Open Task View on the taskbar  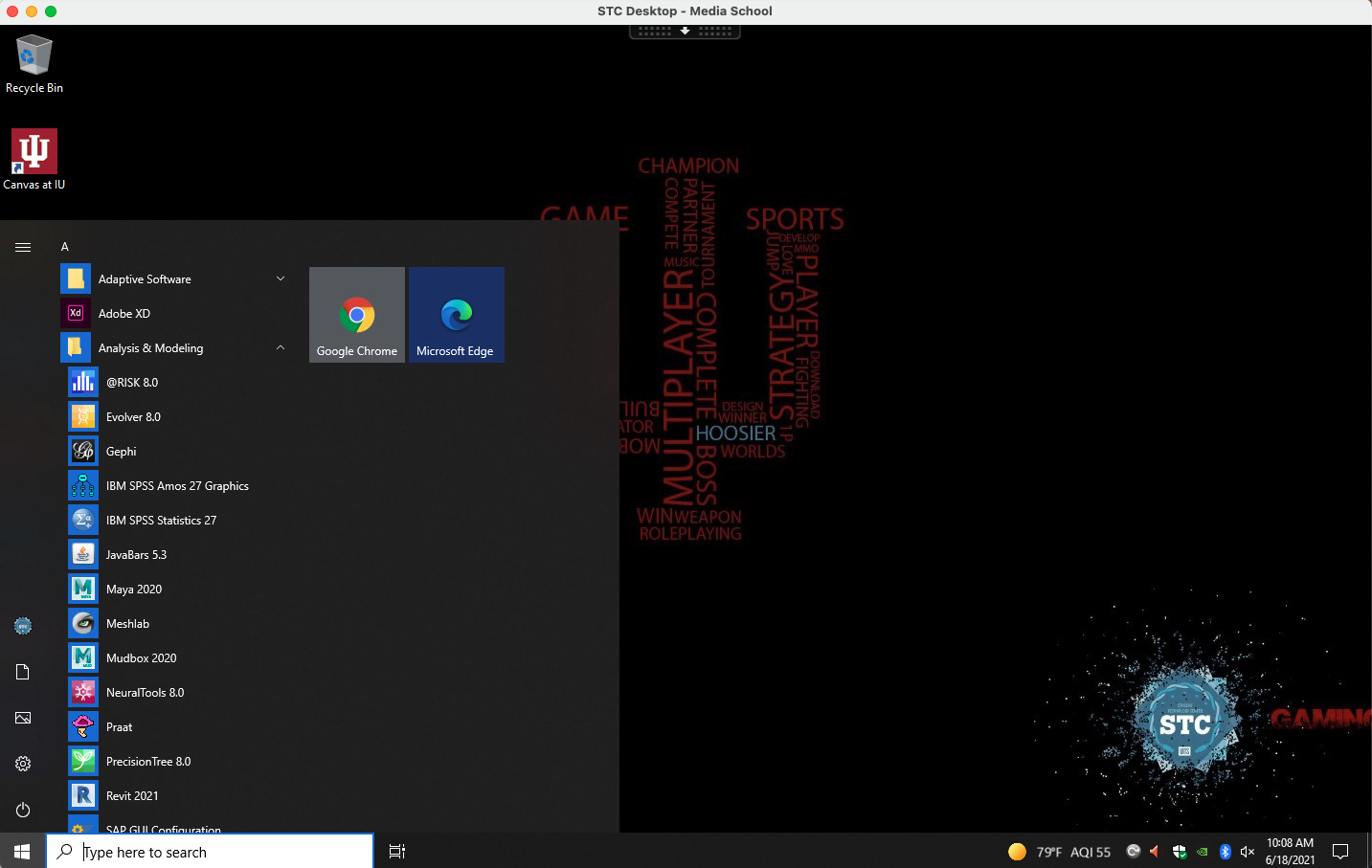coord(397,852)
